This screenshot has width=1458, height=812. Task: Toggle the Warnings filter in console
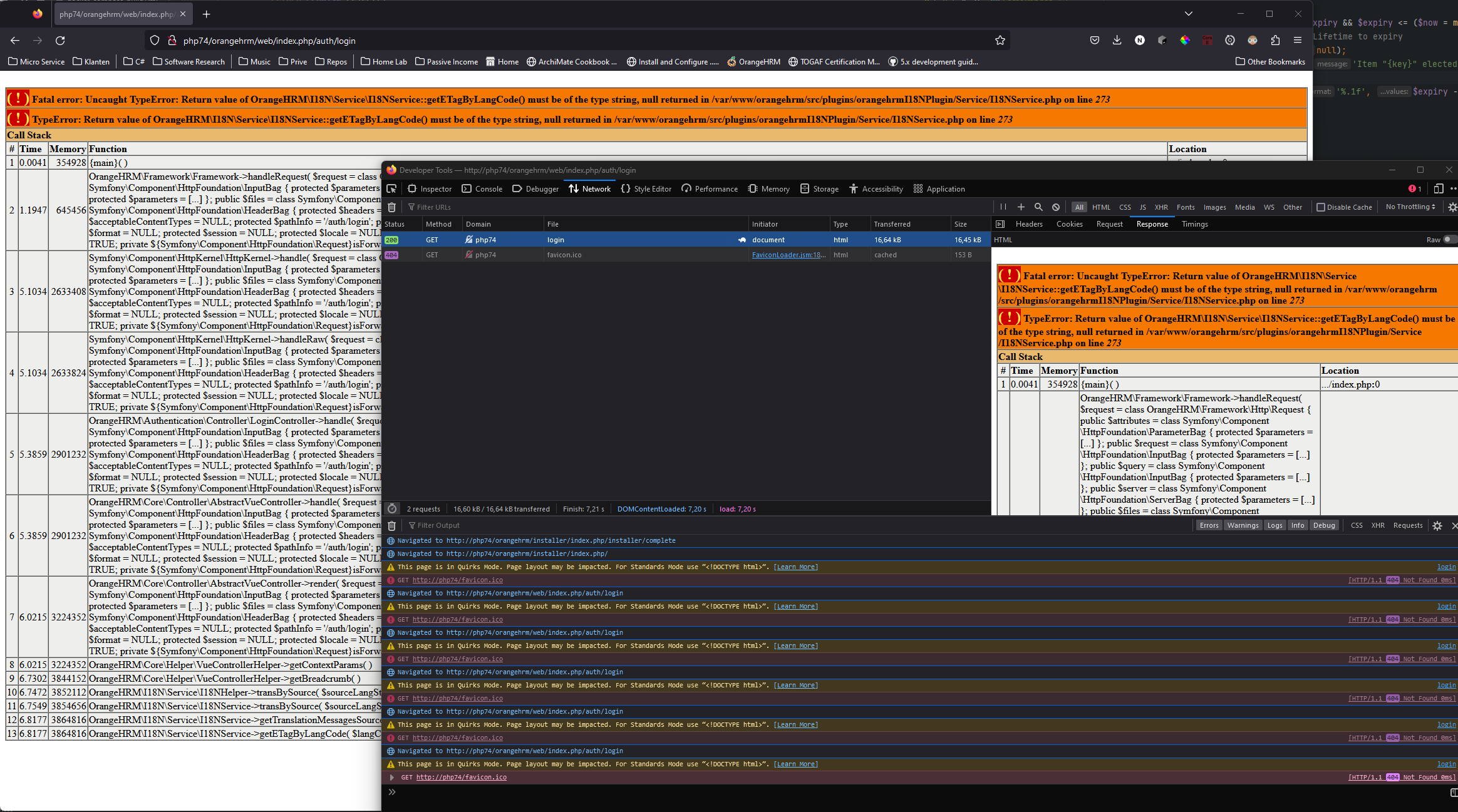pyautogui.click(x=1243, y=525)
